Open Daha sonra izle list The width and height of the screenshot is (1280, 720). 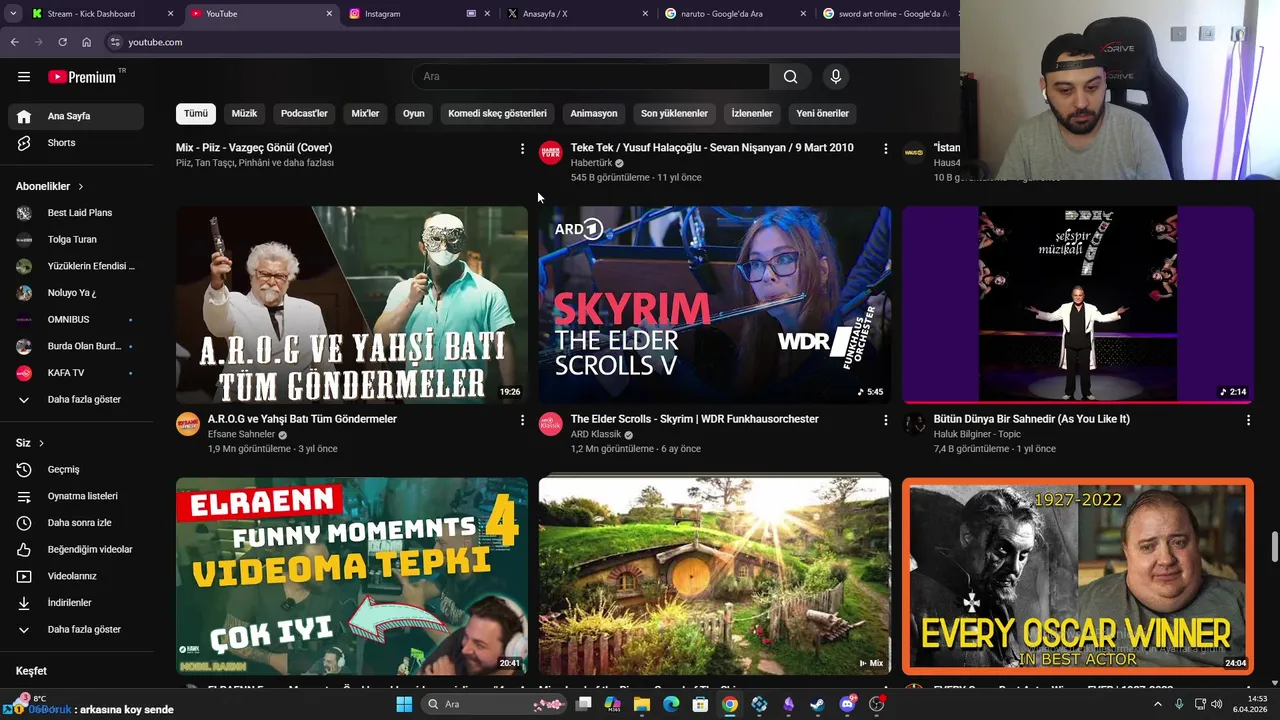coord(76,523)
